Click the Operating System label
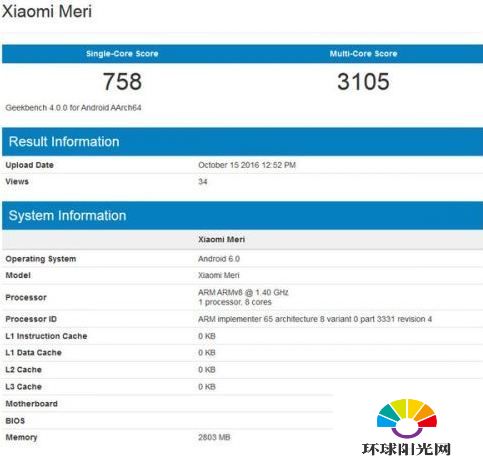The image size is (483, 465). click(x=41, y=259)
